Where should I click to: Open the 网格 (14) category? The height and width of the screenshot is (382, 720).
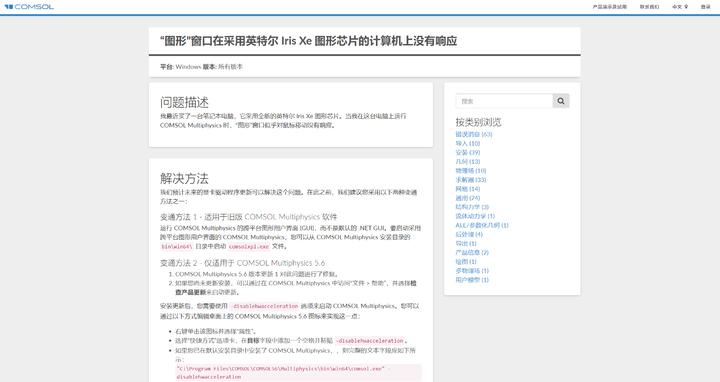[x=467, y=189]
